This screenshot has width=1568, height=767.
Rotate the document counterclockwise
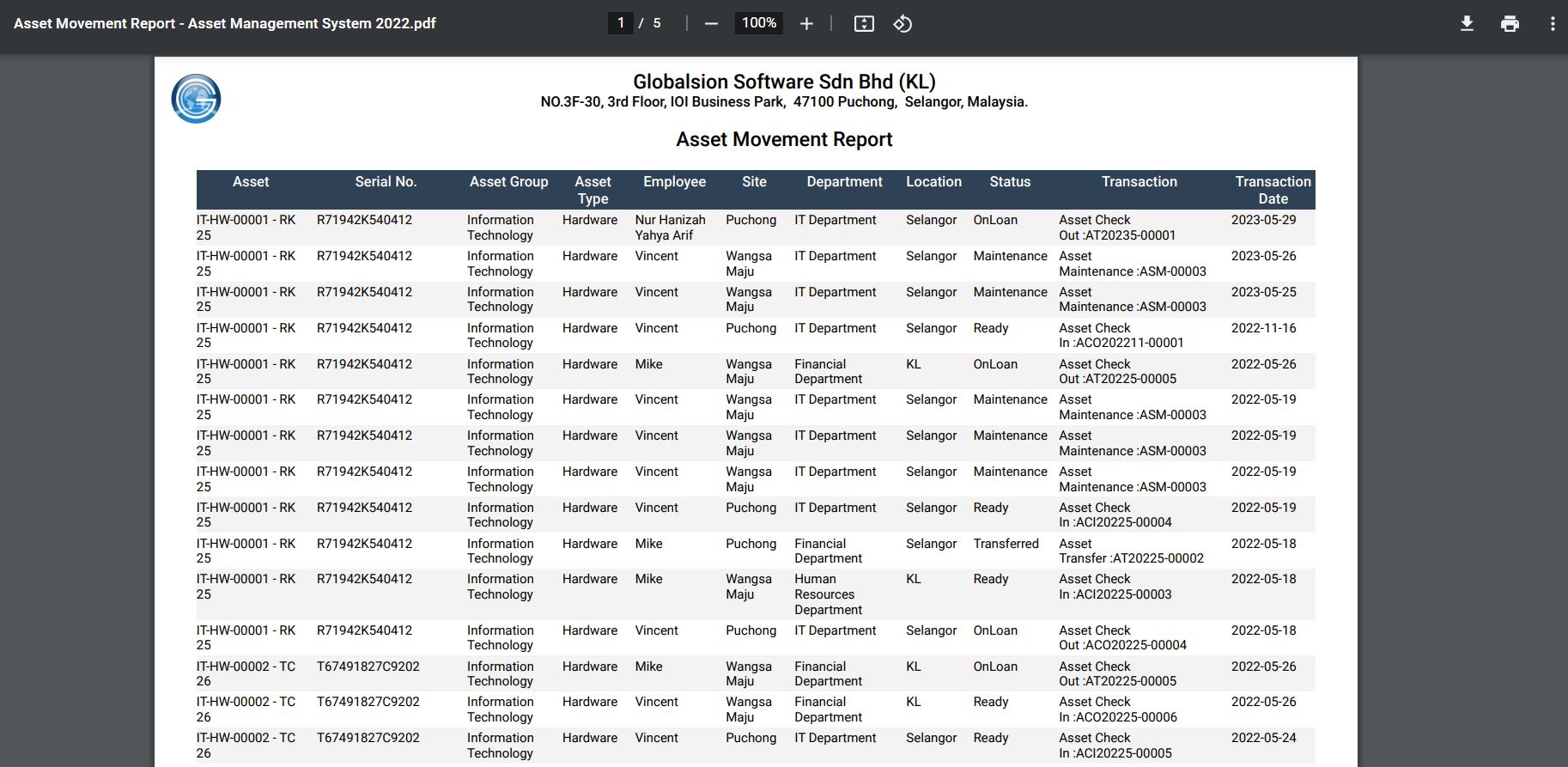coord(903,24)
